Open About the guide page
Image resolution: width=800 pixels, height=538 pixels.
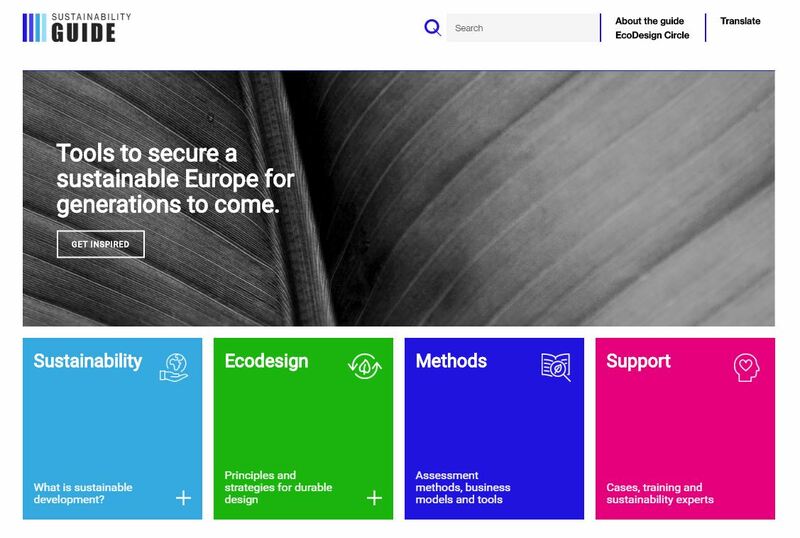click(x=649, y=21)
